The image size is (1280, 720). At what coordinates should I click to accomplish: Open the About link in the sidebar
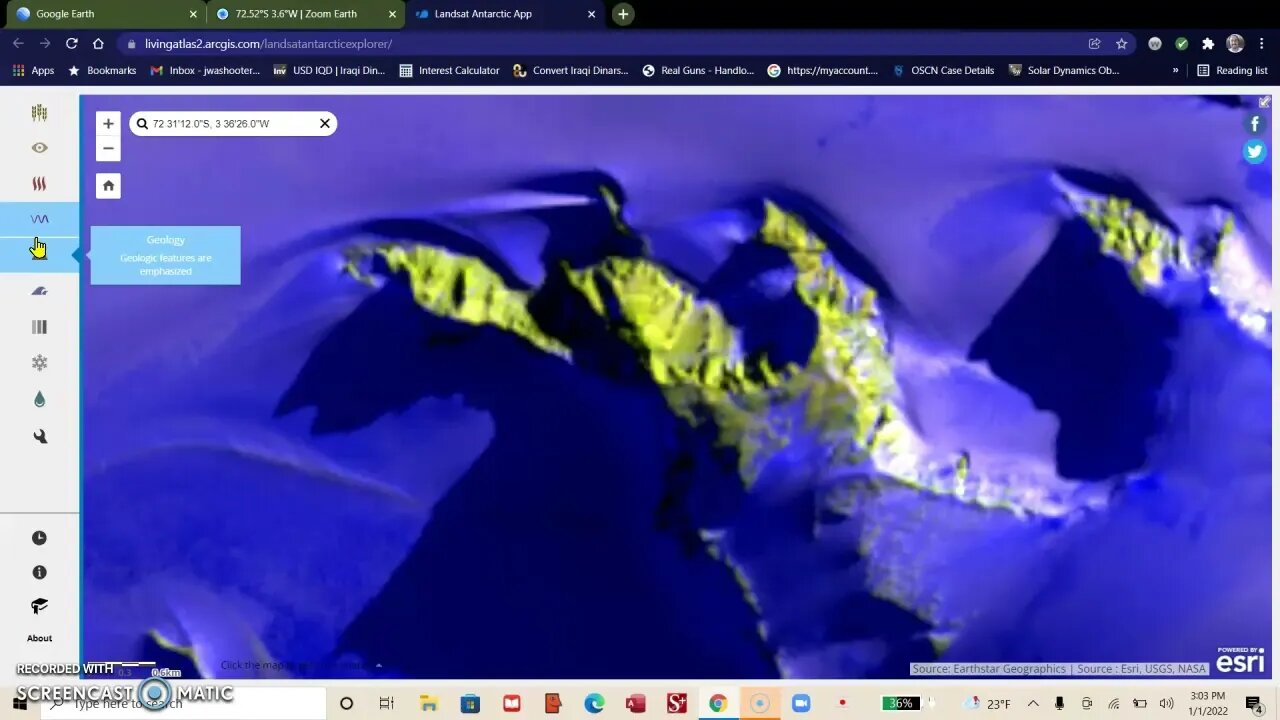39,638
